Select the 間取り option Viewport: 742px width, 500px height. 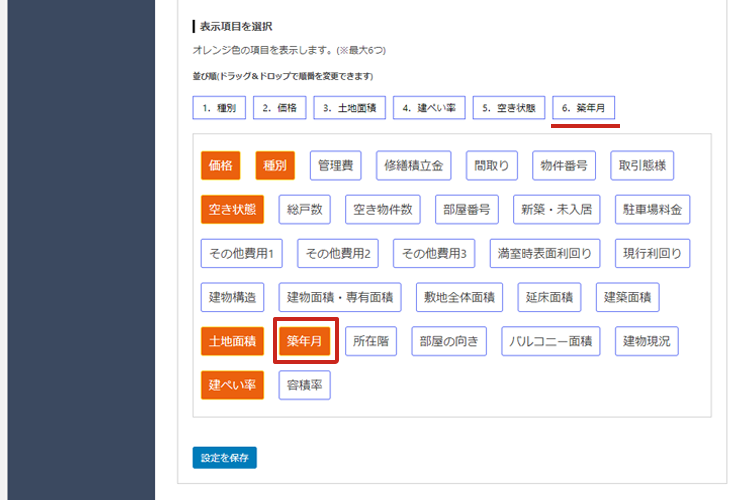(492, 165)
